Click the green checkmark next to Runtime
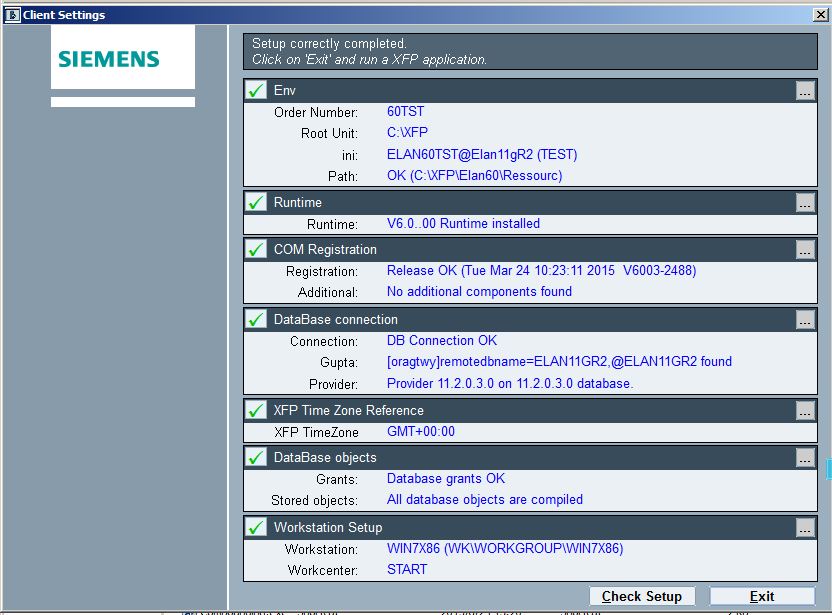832x615 pixels. point(256,202)
